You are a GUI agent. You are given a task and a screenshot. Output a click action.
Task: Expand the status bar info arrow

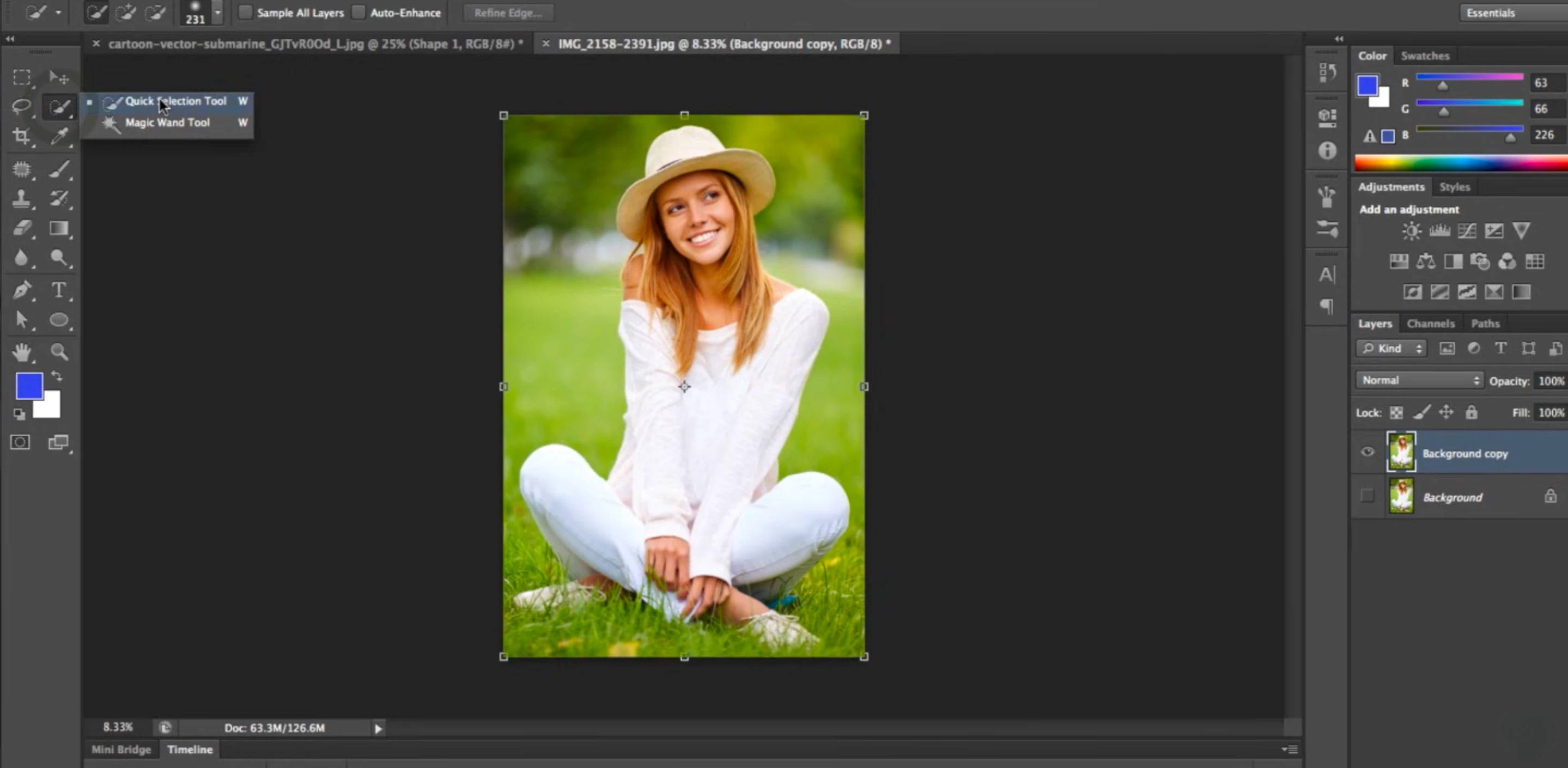[x=378, y=728]
